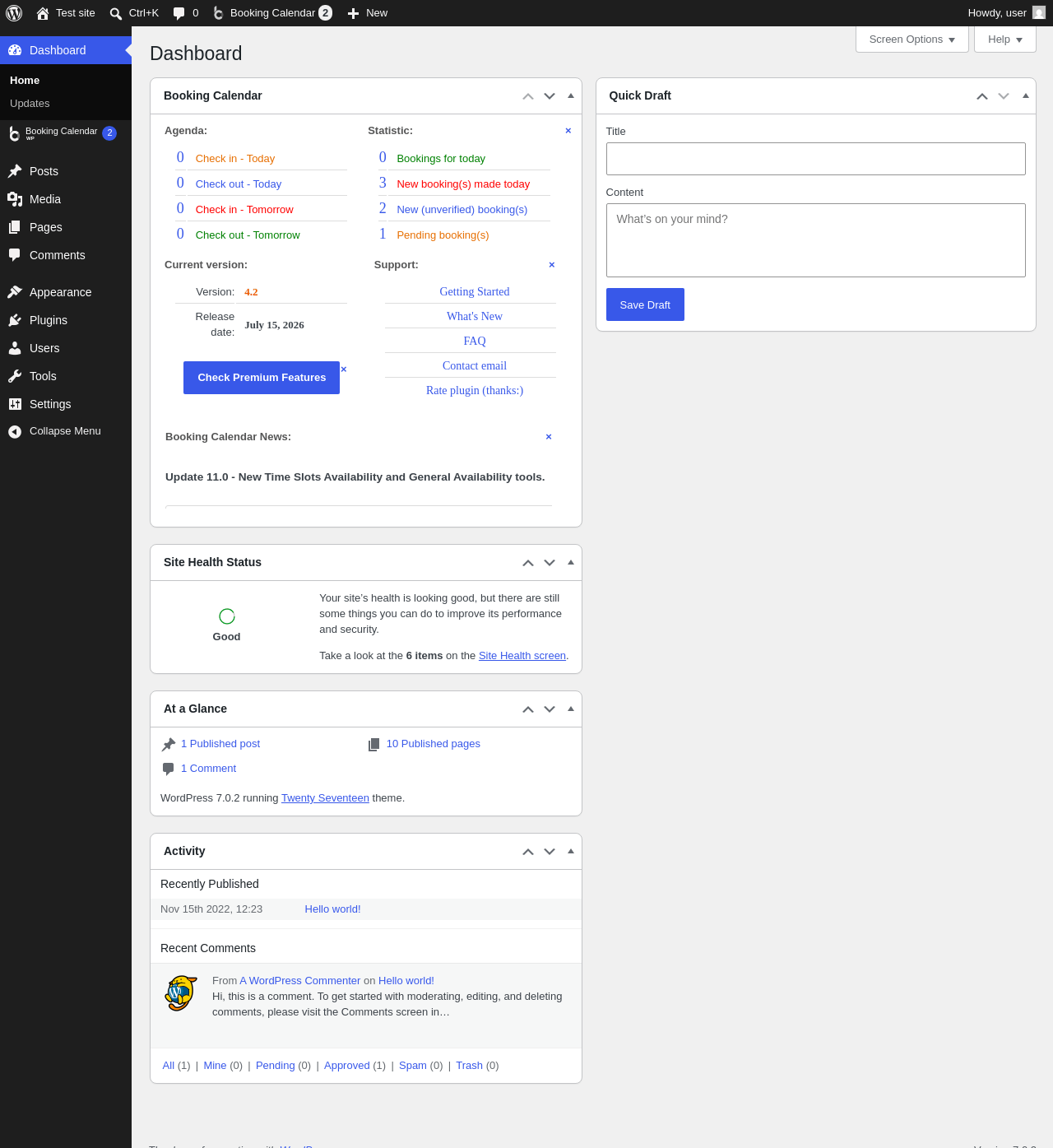This screenshot has height=1148, width=1053.
Task: Click the Site Health Good status circle
Action: point(227,616)
